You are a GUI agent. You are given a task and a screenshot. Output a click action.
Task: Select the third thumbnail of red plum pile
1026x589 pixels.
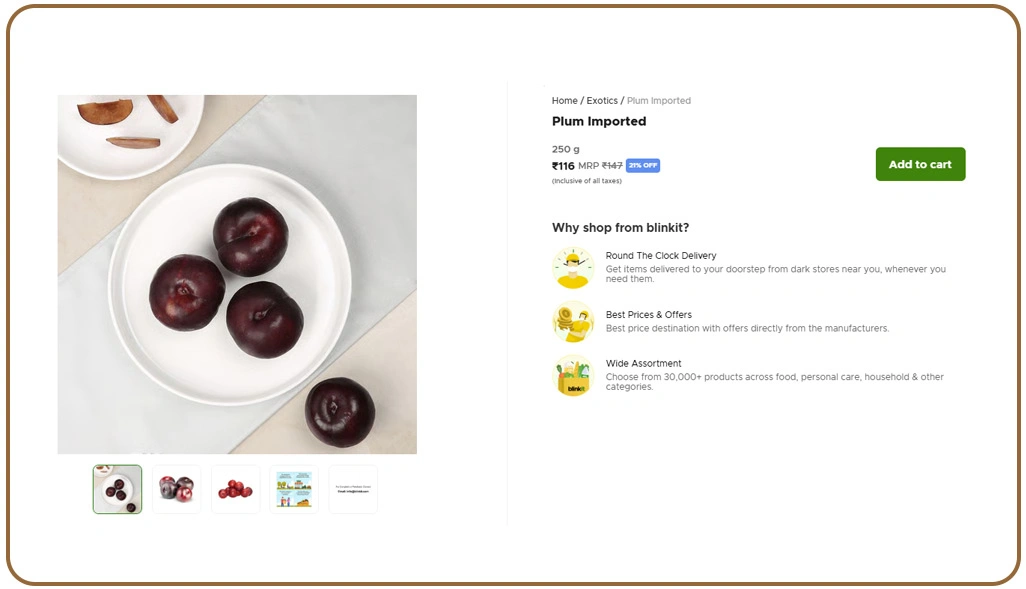pos(235,489)
